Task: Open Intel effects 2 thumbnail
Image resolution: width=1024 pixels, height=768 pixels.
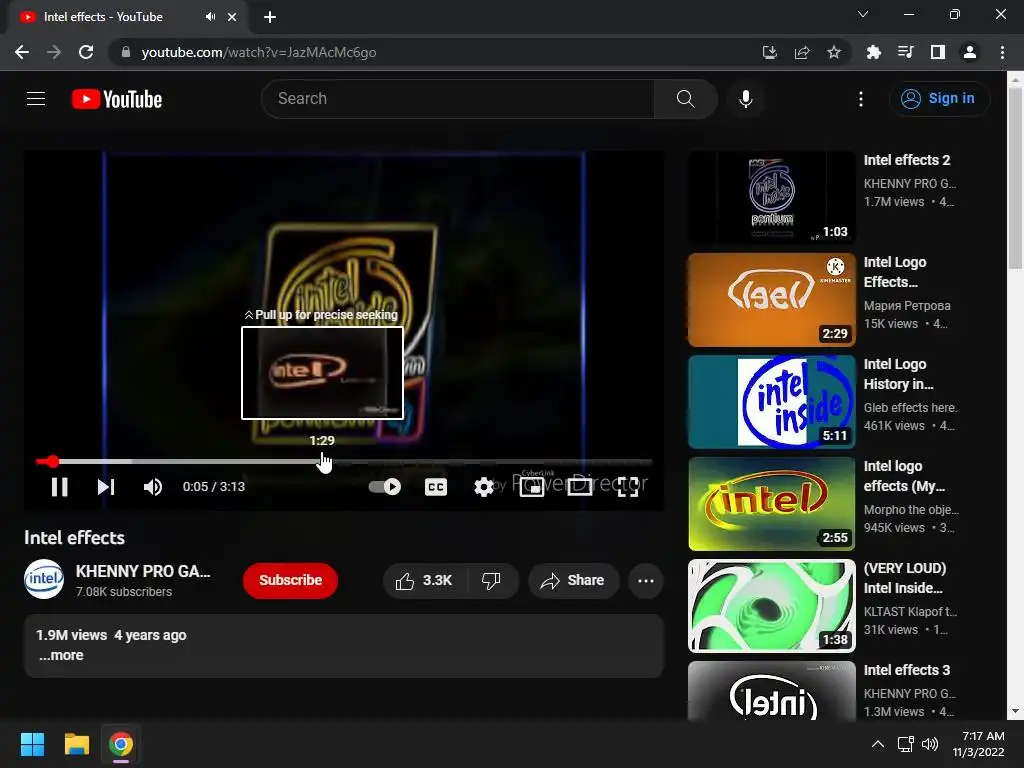Action: pos(772,197)
